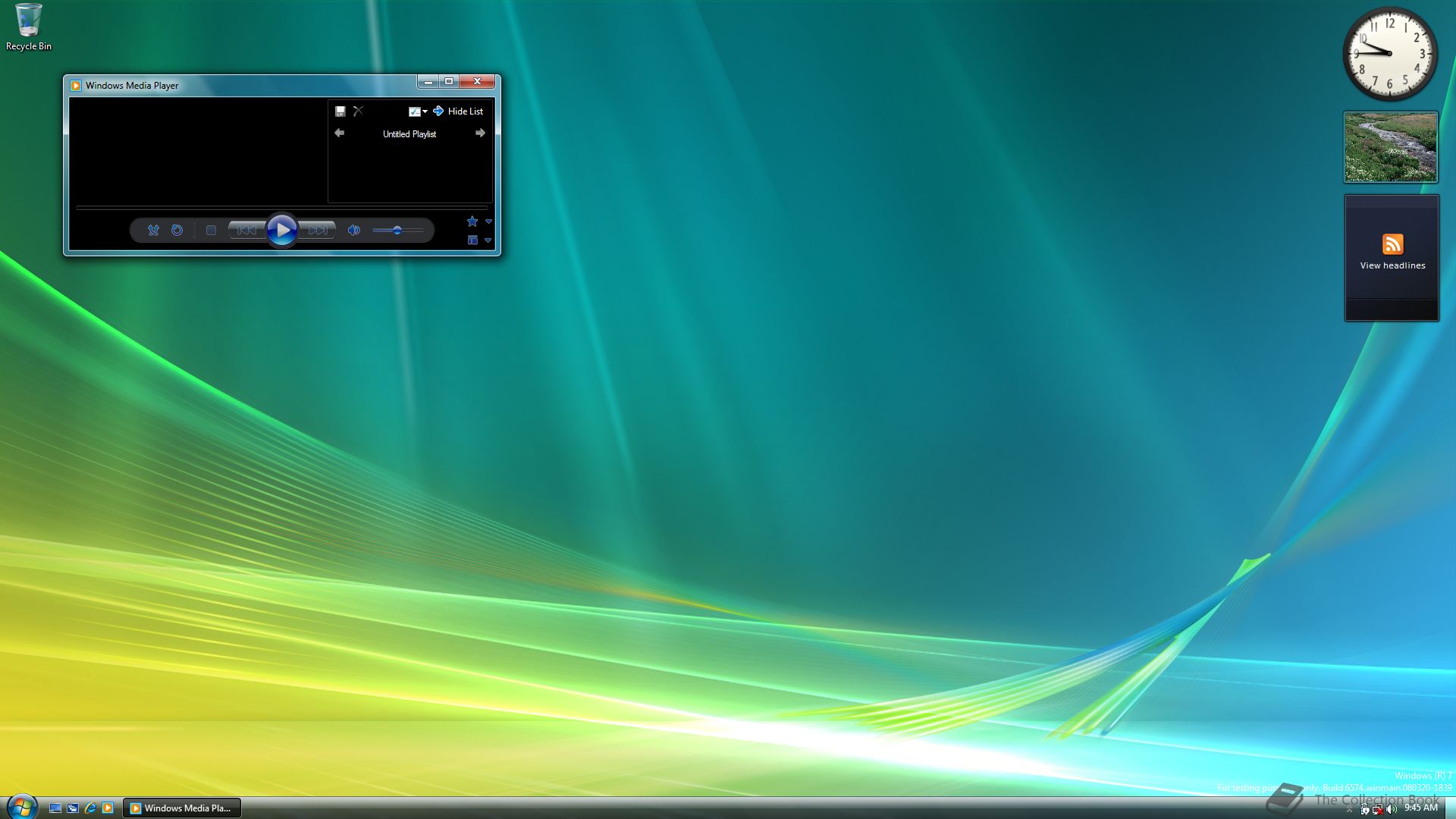Click Show Desktop in Quick Launch

pyautogui.click(x=55, y=808)
